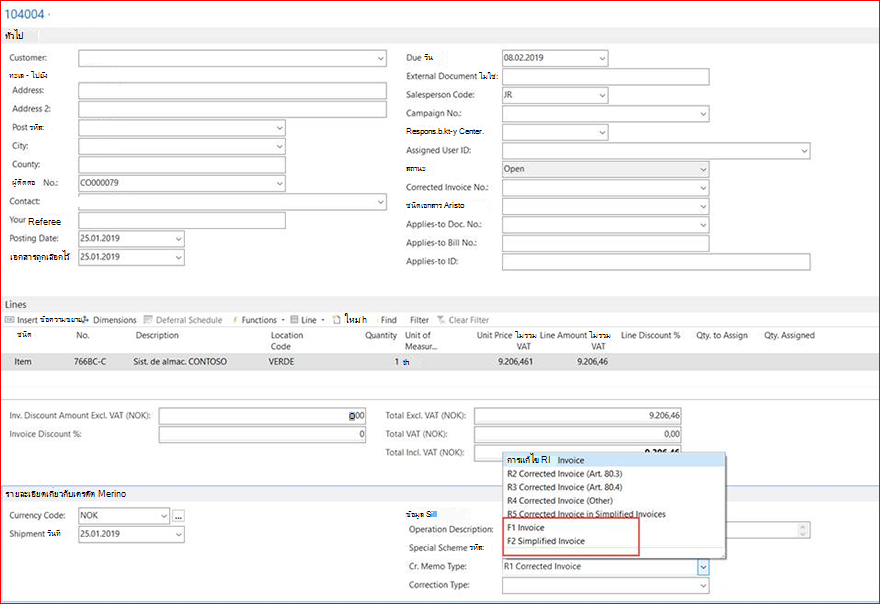Image resolution: width=880 pixels, height=604 pixels.
Task: Click the Operation Description stepper arrows
Action: click(x=803, y=530)
